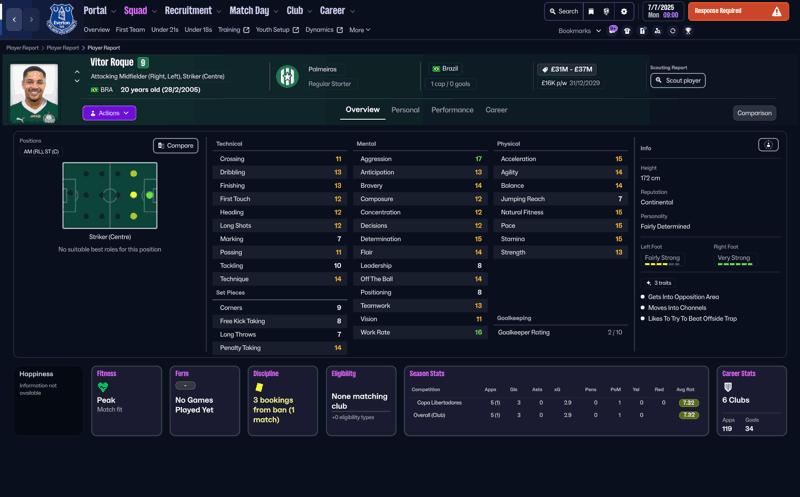The height and width of the screenshot is (497, 800).
Task: Go to Under 18s
Action: [x=198, y=30]
